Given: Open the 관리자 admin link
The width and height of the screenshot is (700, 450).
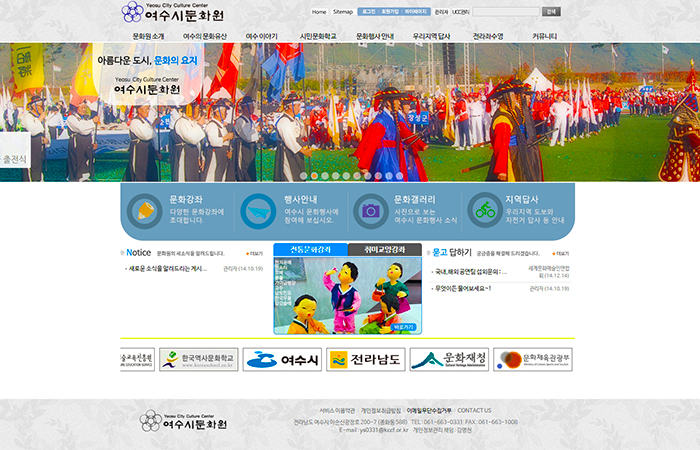Looking at the screenshot, I should point(441,12).
